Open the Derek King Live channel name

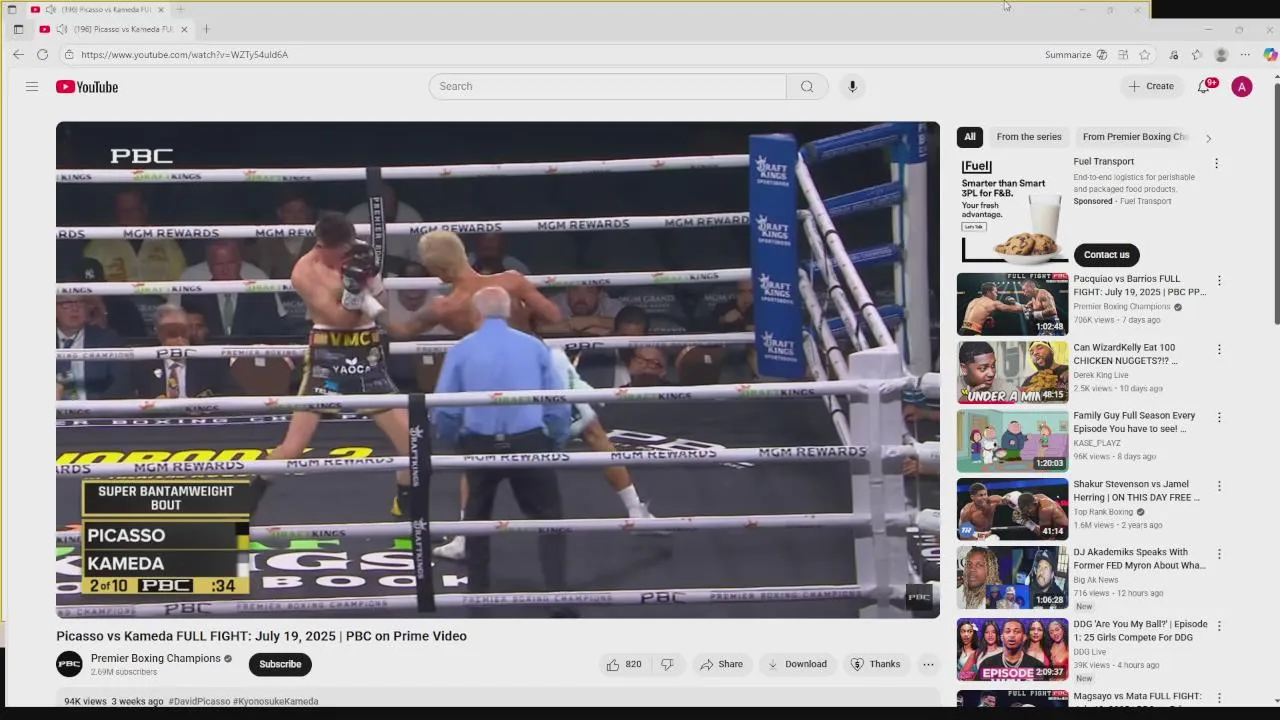[x=1101, y=375]
